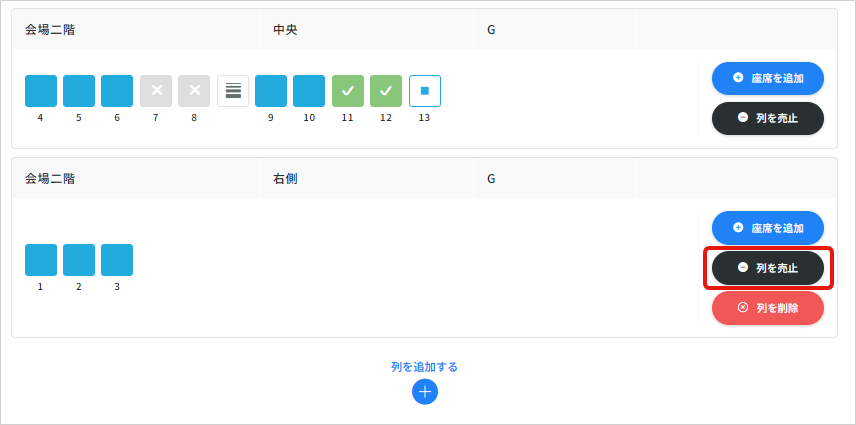The width and height of the screenshot is (856, 425).
Task: Click the unavailable X seat number 8
Action: point(194,91)
